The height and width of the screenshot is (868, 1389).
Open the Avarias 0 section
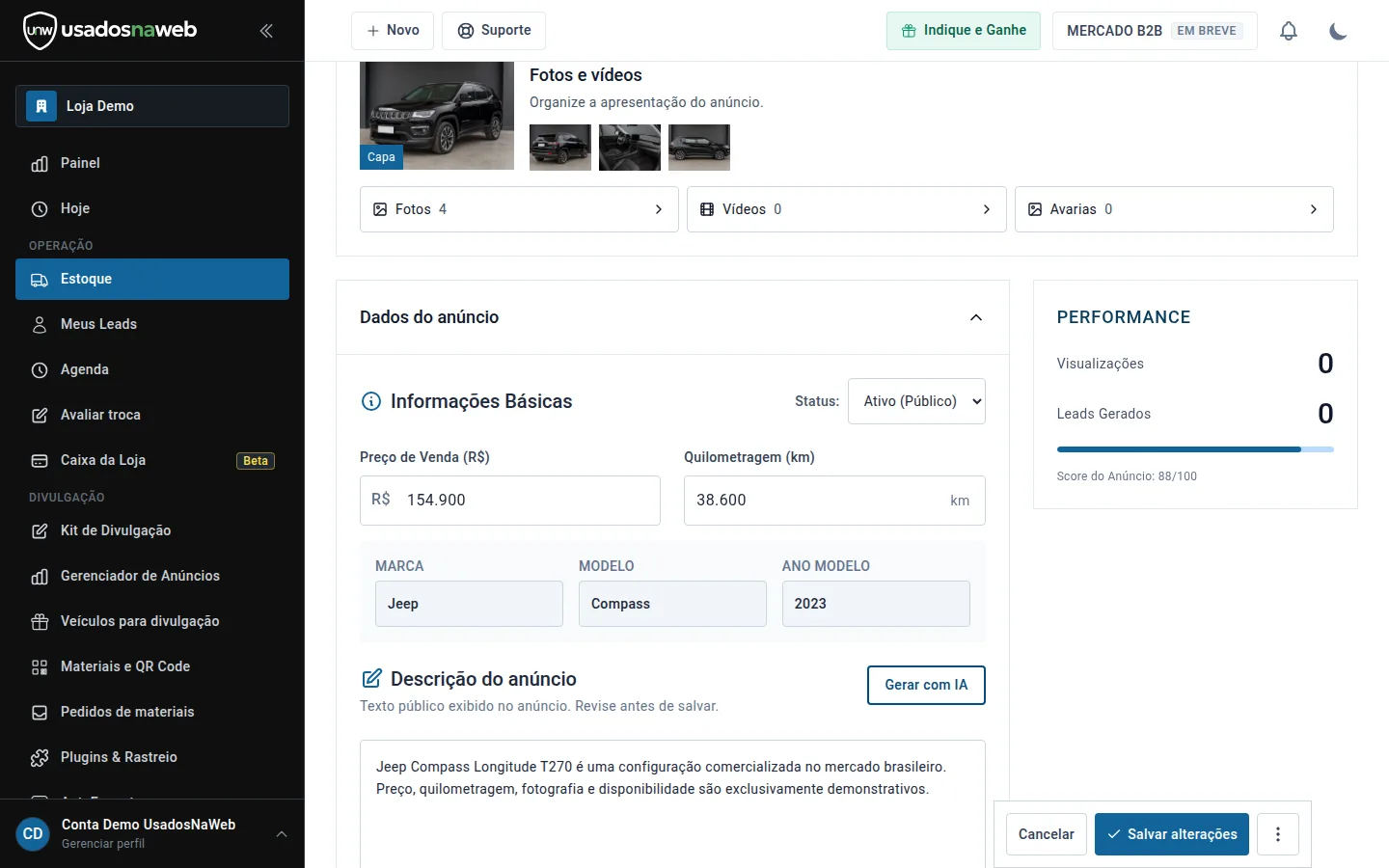point(1174,209)
